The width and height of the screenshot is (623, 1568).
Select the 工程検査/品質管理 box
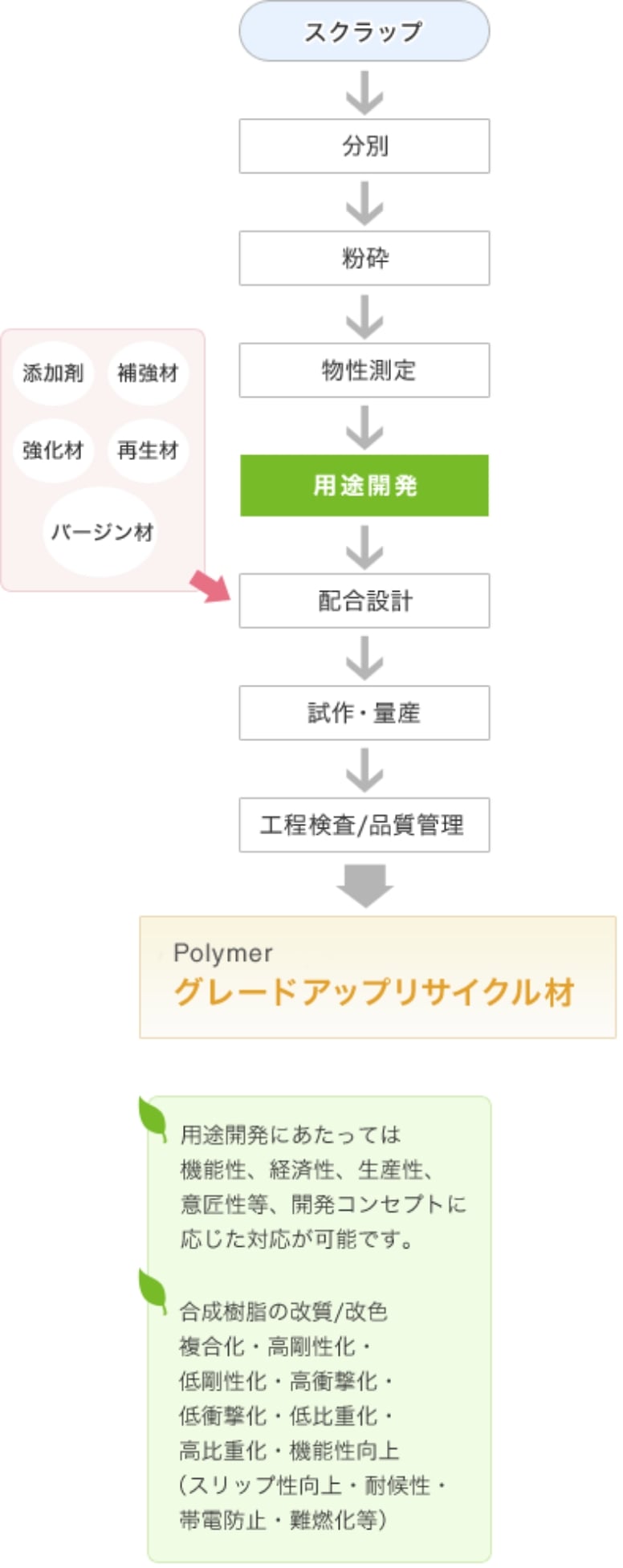pos(364,825)
